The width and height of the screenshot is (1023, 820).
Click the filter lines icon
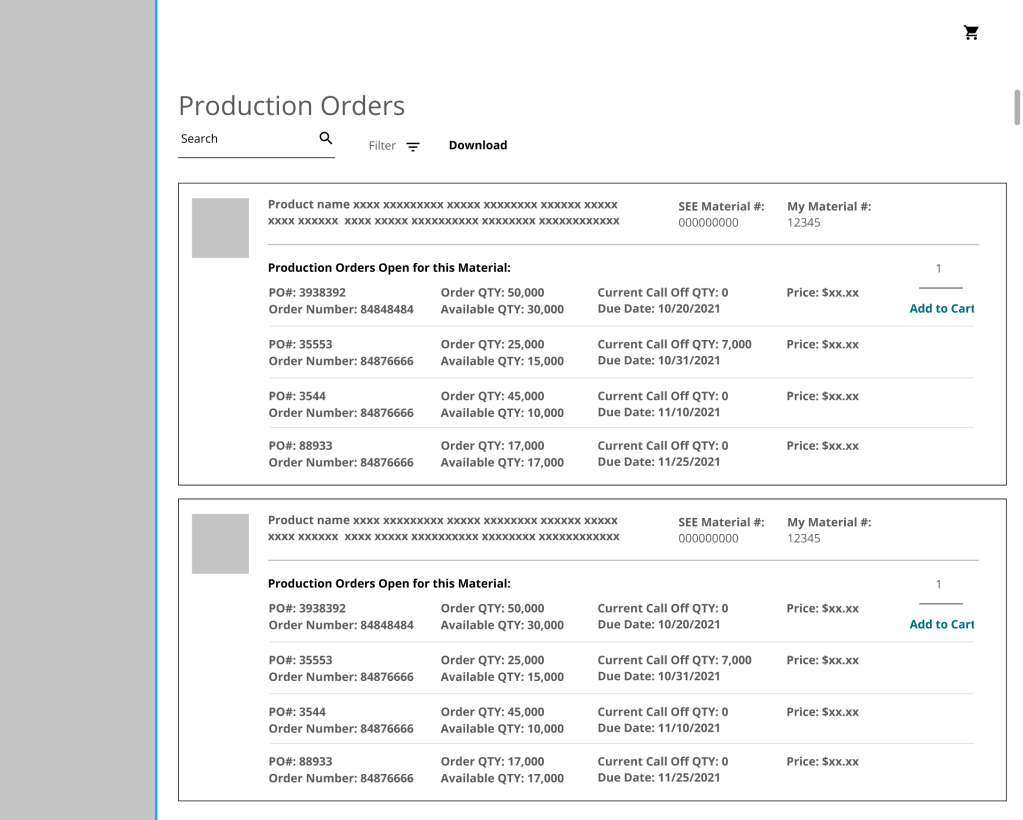tap(413, 146)
